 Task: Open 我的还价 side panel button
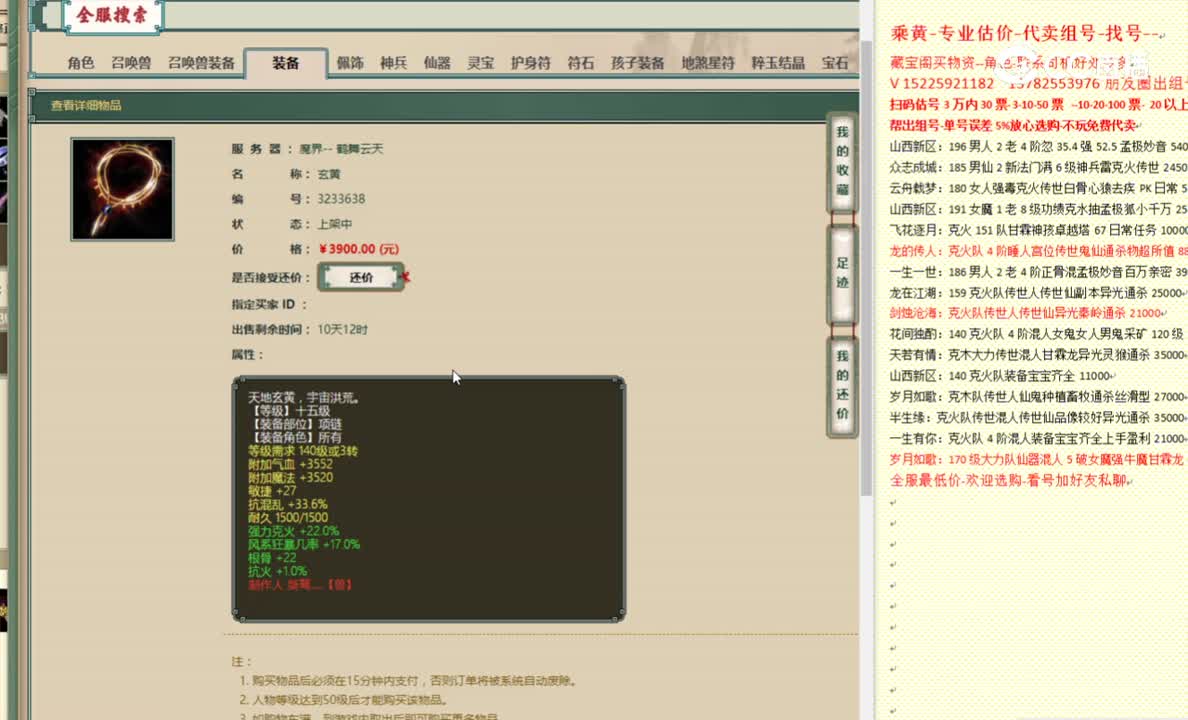[842, 385]
